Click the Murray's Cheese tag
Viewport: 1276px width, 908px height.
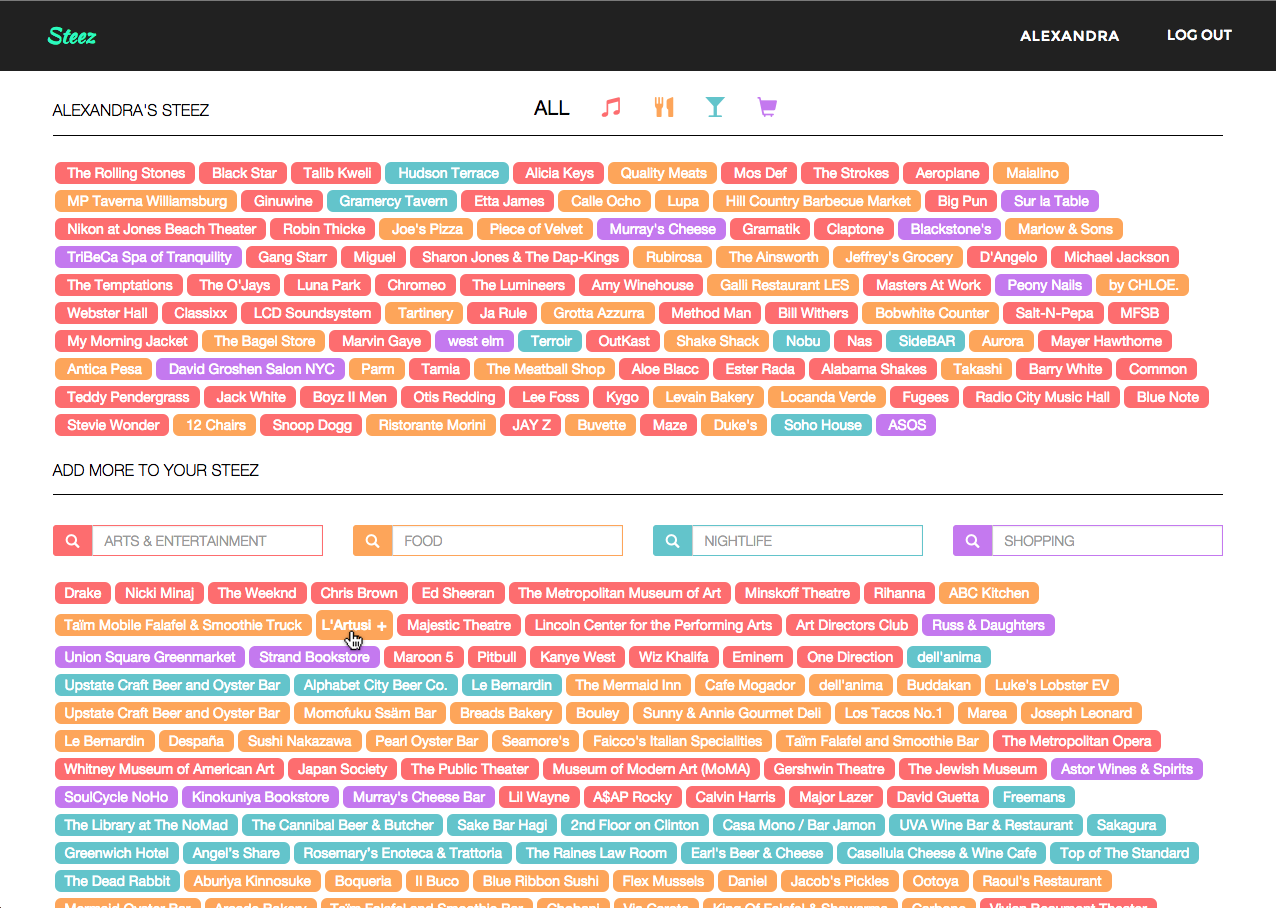pyautogui.click(x=663, y=229)
